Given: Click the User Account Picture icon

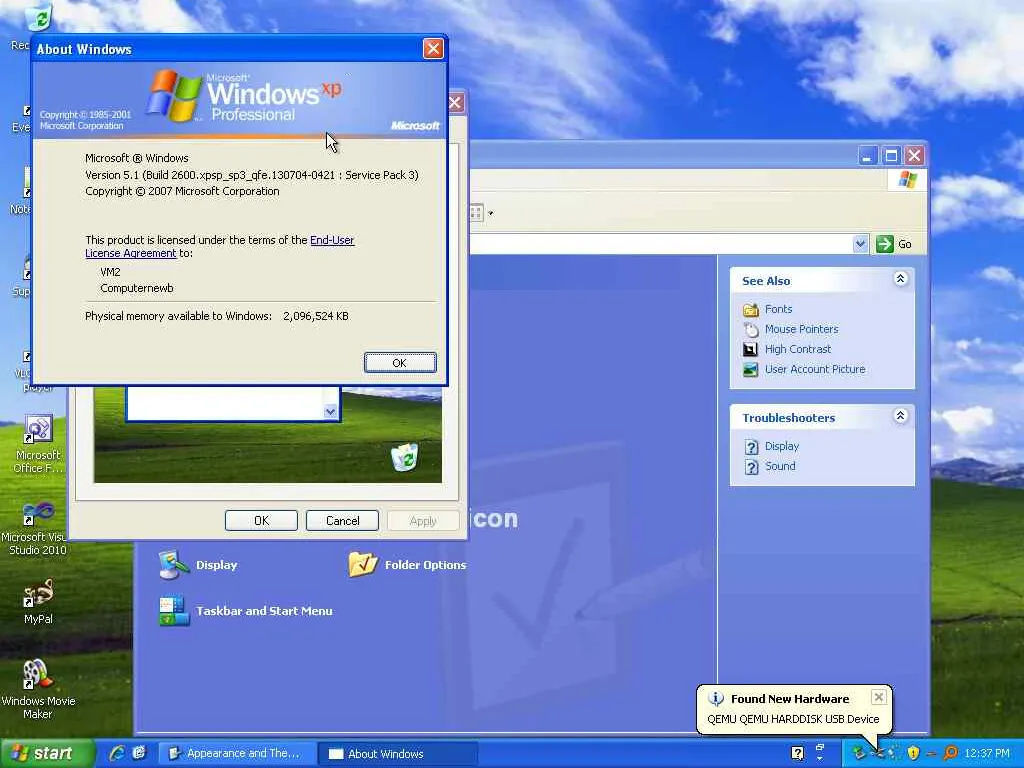Looking at the screenshot, I should 750,370.
